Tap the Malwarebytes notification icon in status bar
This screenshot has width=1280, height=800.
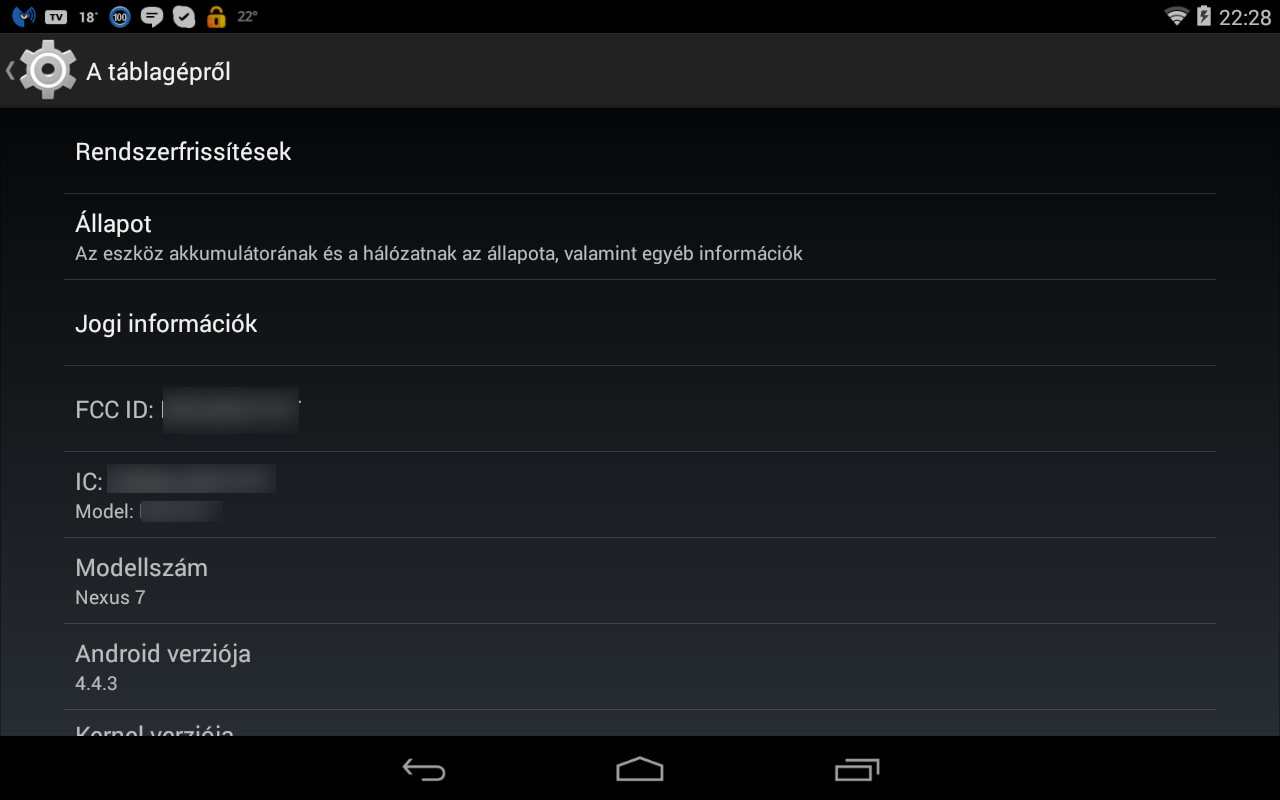(24, 16)
